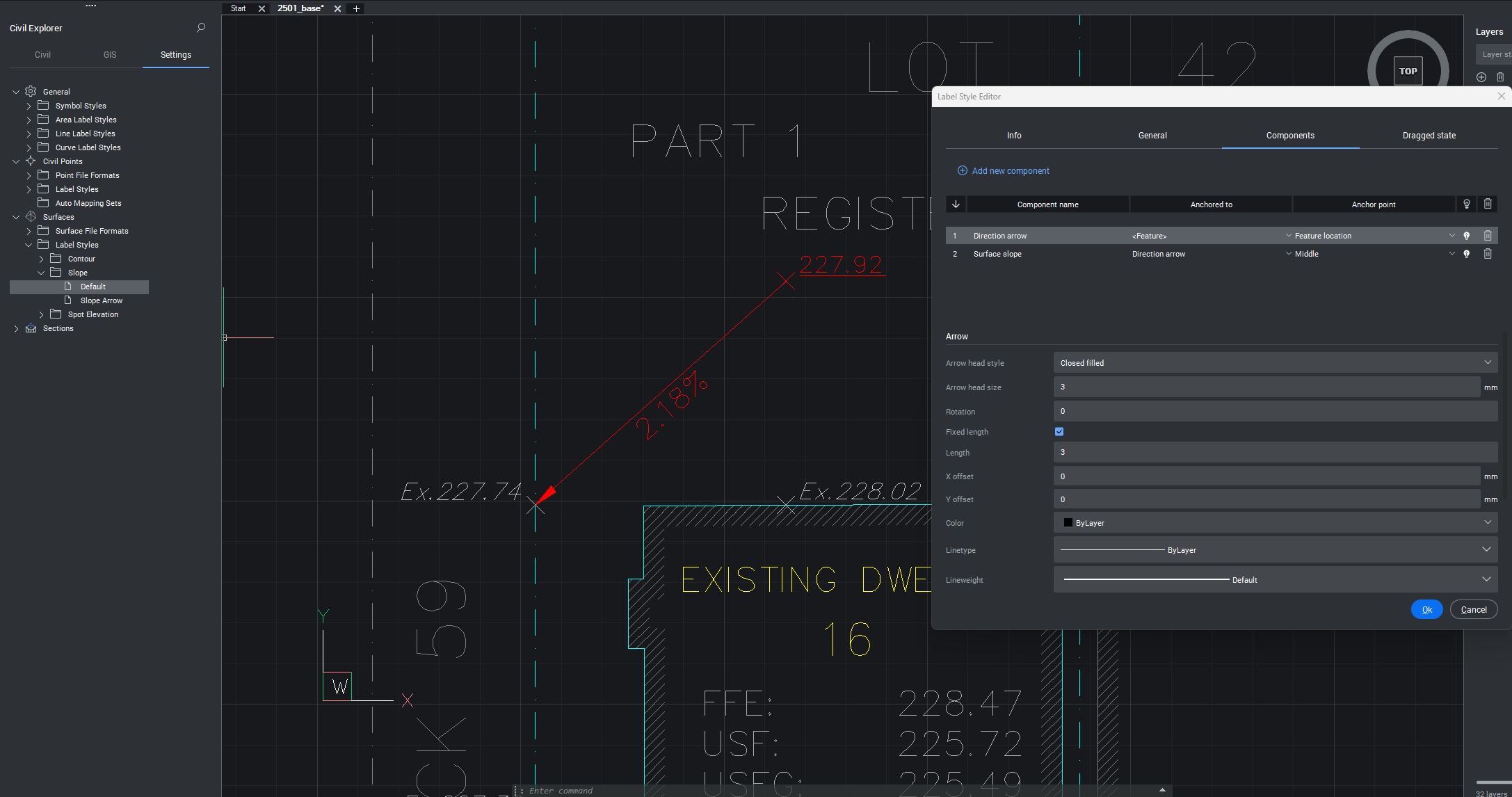Uncheck the Fixed length checkbox
1512x797 pixels.
point(1059,432)
